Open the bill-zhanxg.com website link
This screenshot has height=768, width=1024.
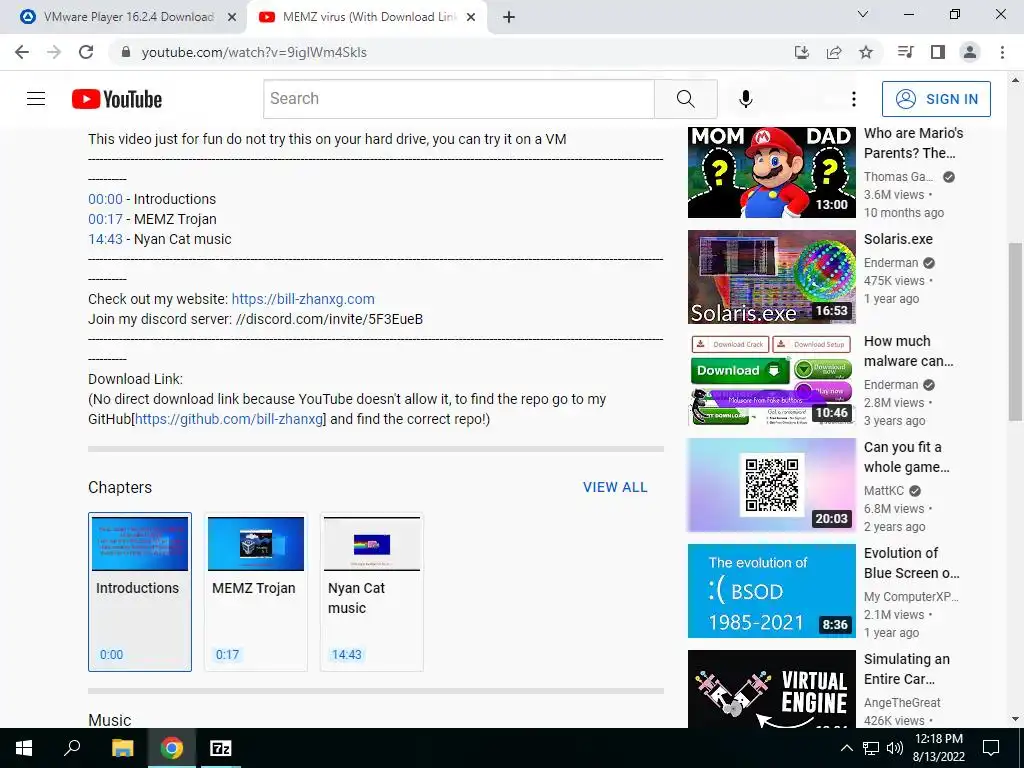303,299
